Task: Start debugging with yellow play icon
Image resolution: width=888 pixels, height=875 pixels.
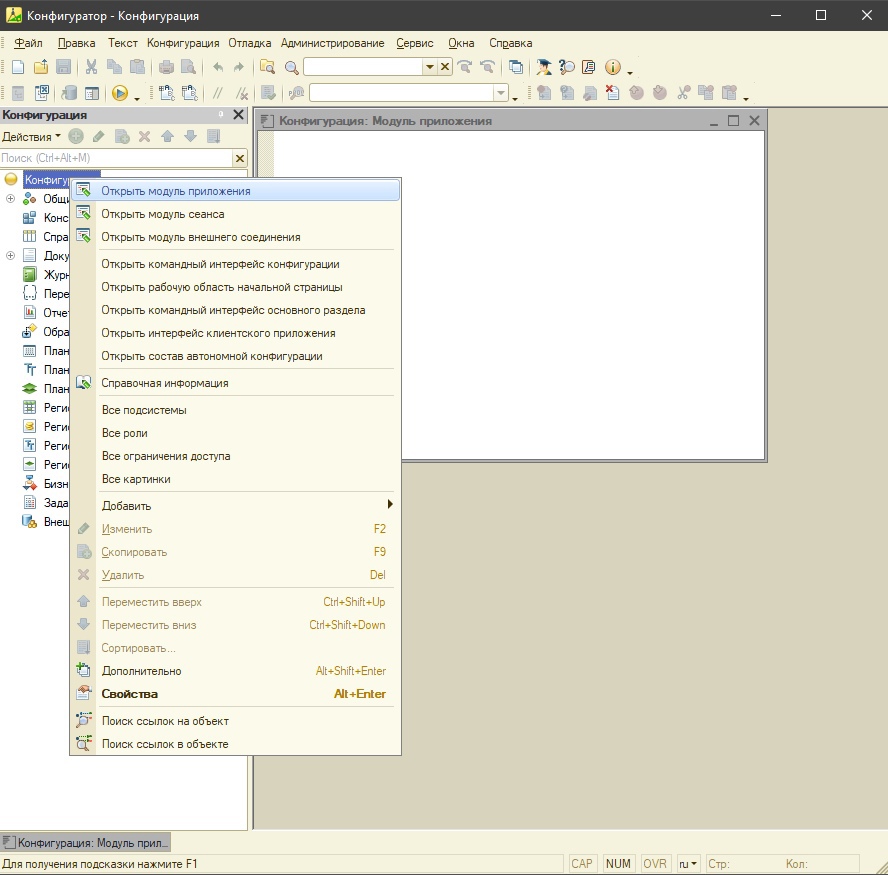Action: 119,93
